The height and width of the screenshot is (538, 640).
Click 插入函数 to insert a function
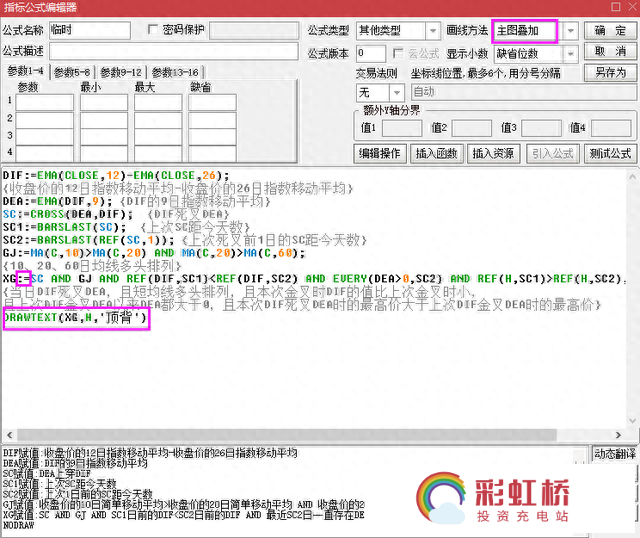[436, 154]
